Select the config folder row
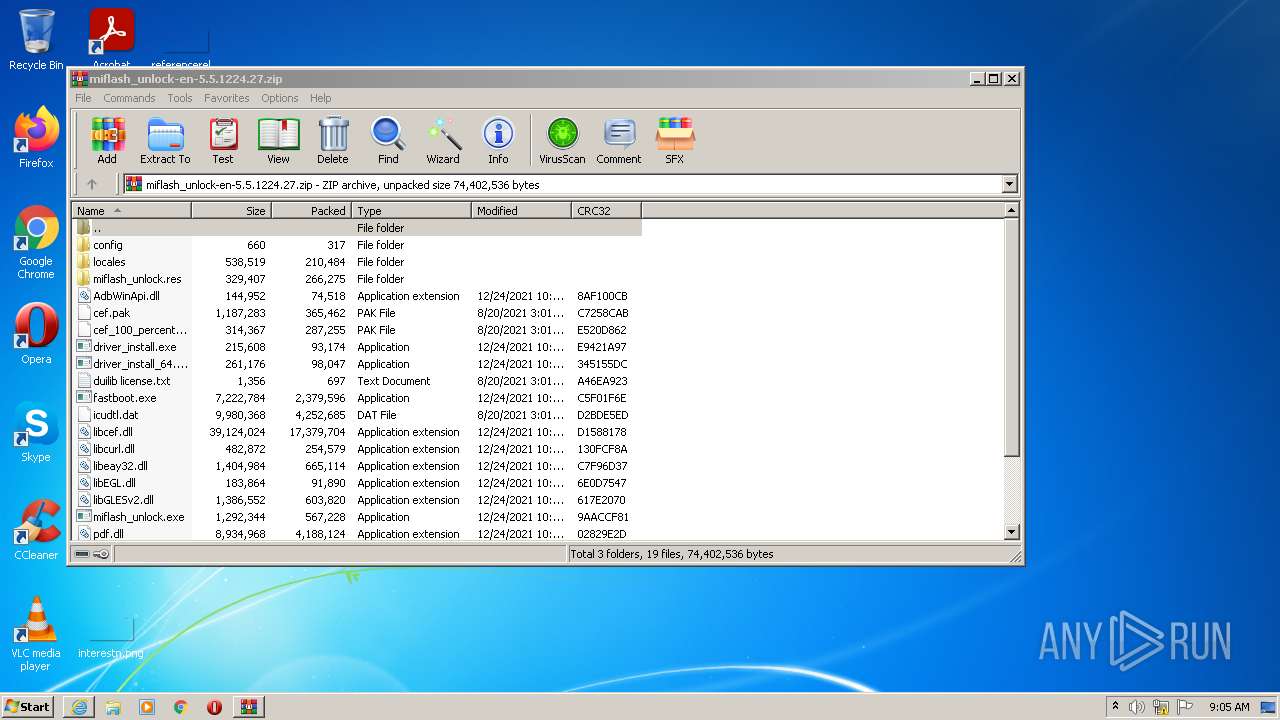 (x=357, y=245)
